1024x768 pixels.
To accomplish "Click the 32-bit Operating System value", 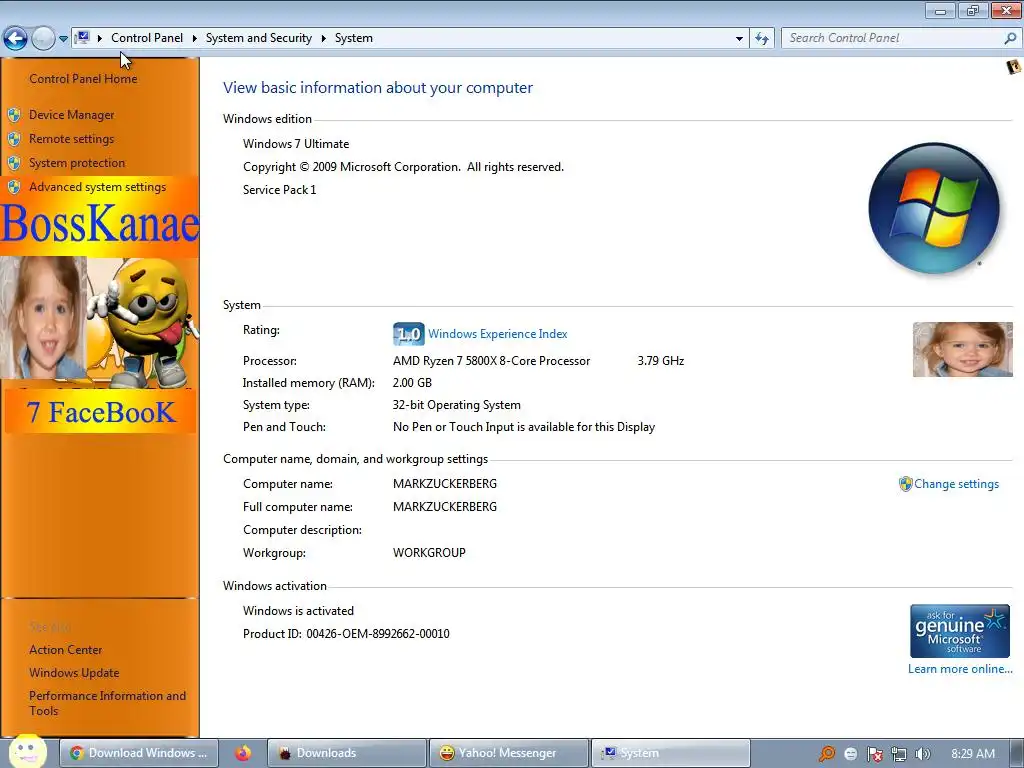I will (x=456, y=405).
